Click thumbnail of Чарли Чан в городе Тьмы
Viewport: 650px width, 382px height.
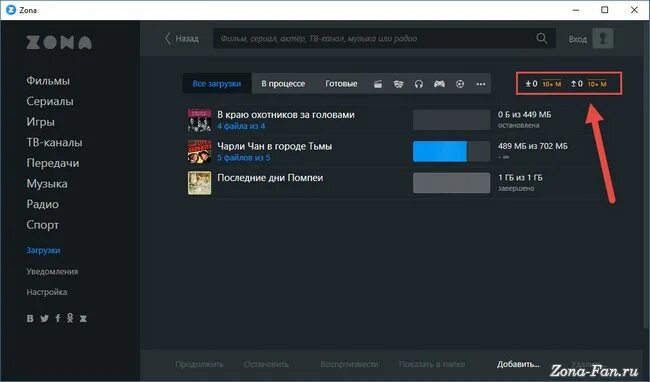click(x=199, y=152)
